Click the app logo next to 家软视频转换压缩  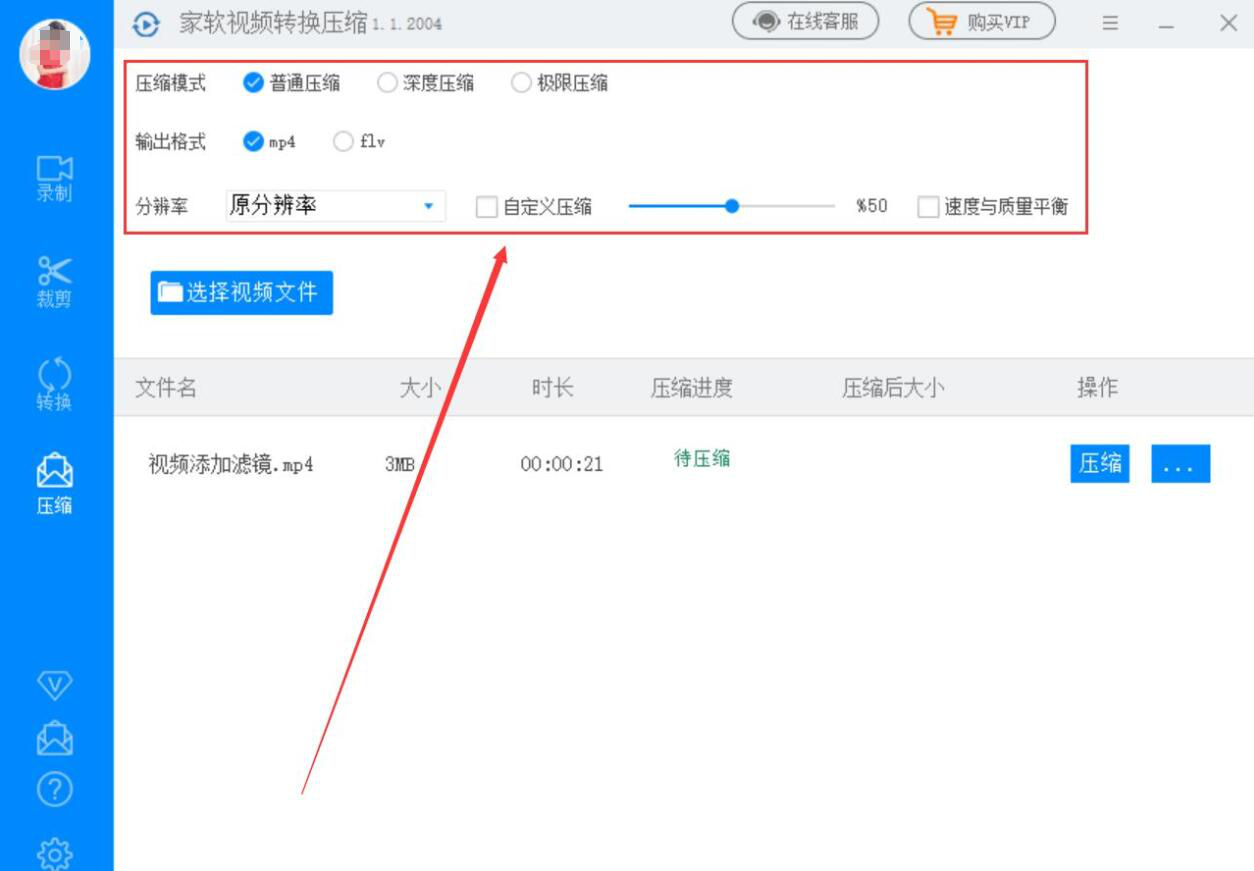146,24
